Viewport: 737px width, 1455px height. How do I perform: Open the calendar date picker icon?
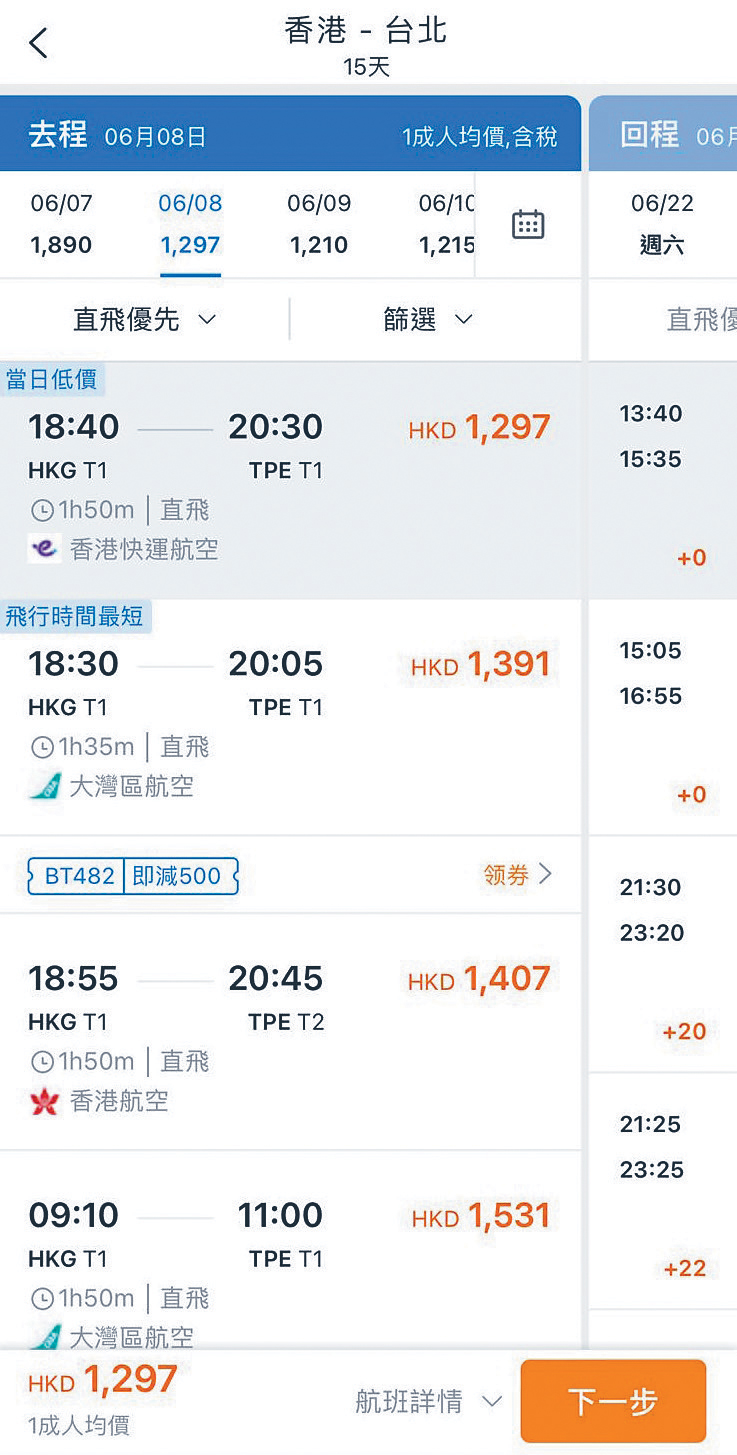[527, 224]
